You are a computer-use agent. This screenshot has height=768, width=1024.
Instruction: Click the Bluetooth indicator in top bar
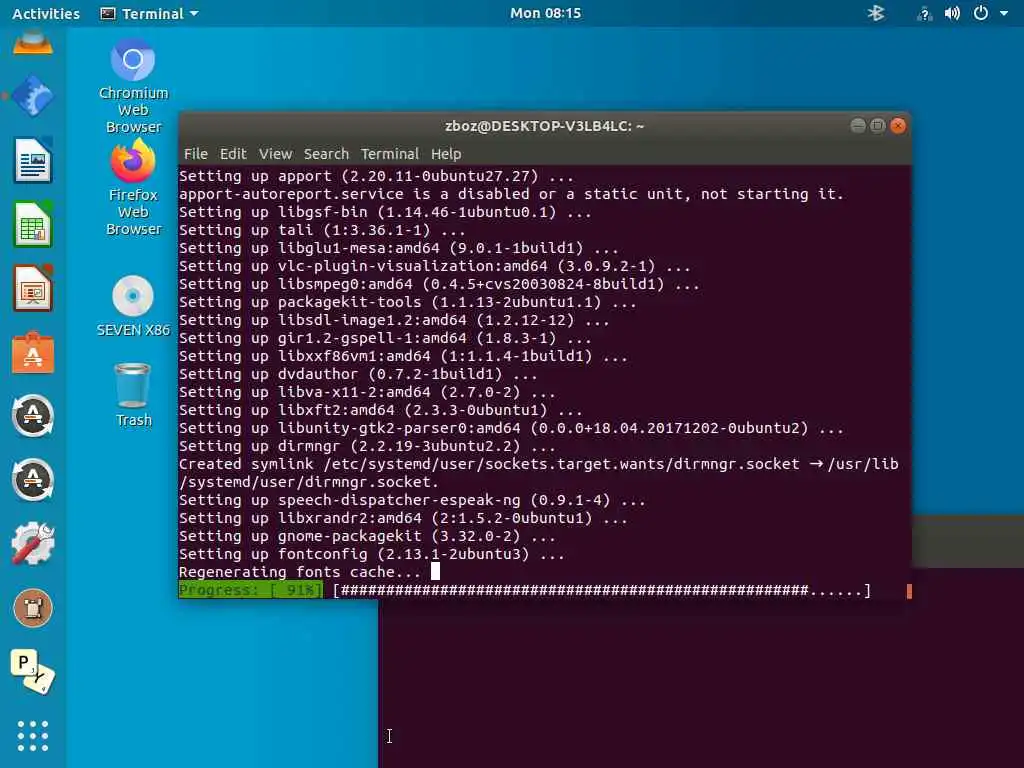(x=876, y=13)
